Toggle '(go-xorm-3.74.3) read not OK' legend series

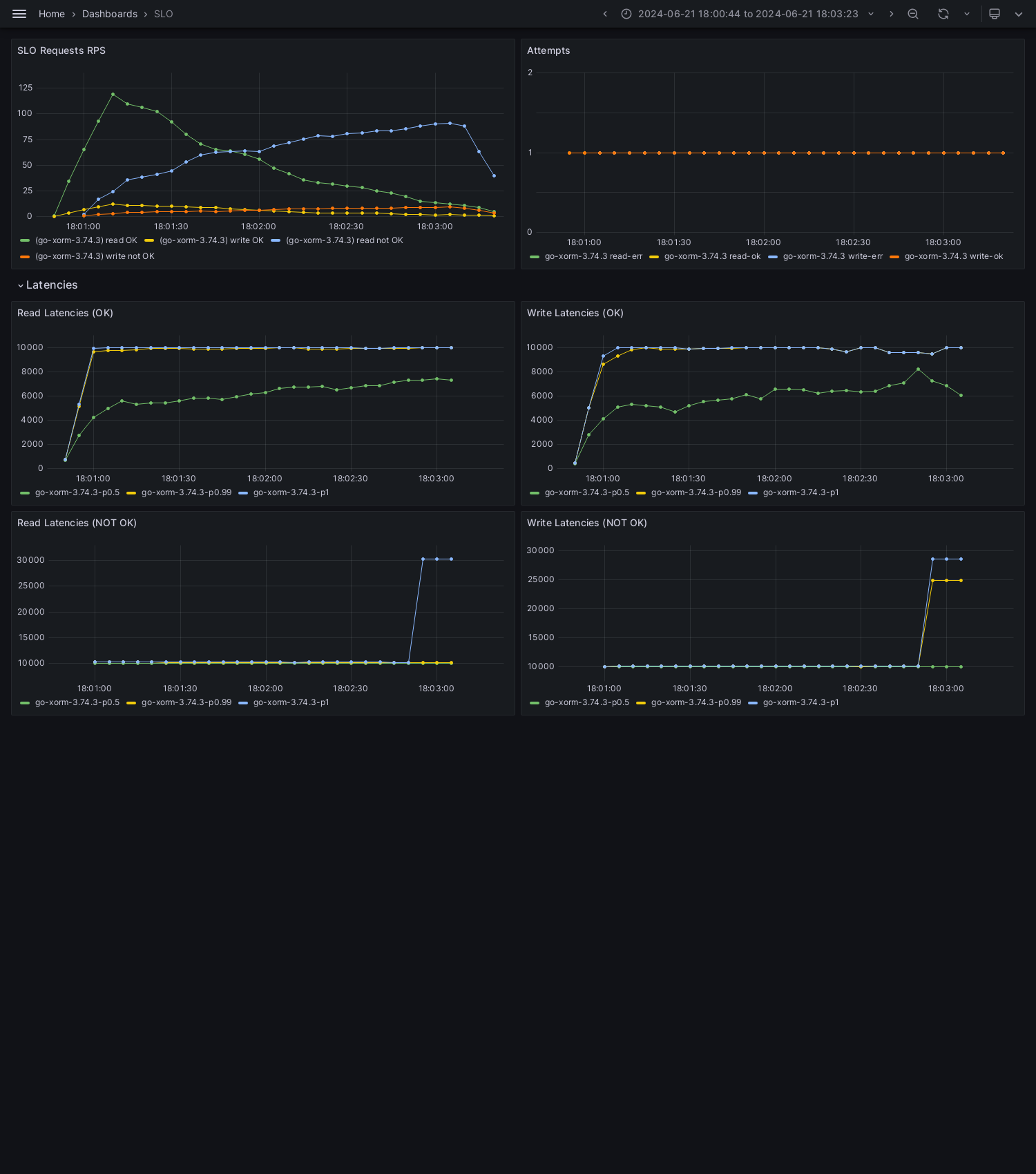(345, 240)
